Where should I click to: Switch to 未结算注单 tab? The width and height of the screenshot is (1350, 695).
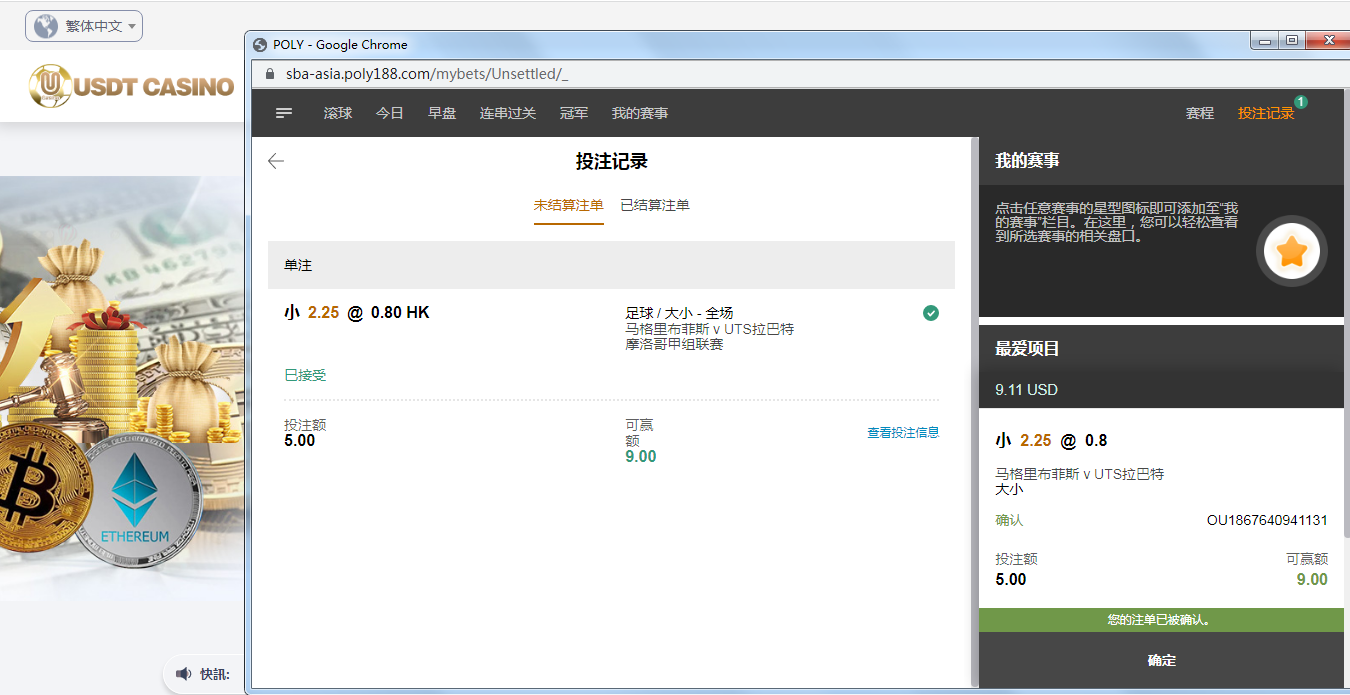point(568,205)
